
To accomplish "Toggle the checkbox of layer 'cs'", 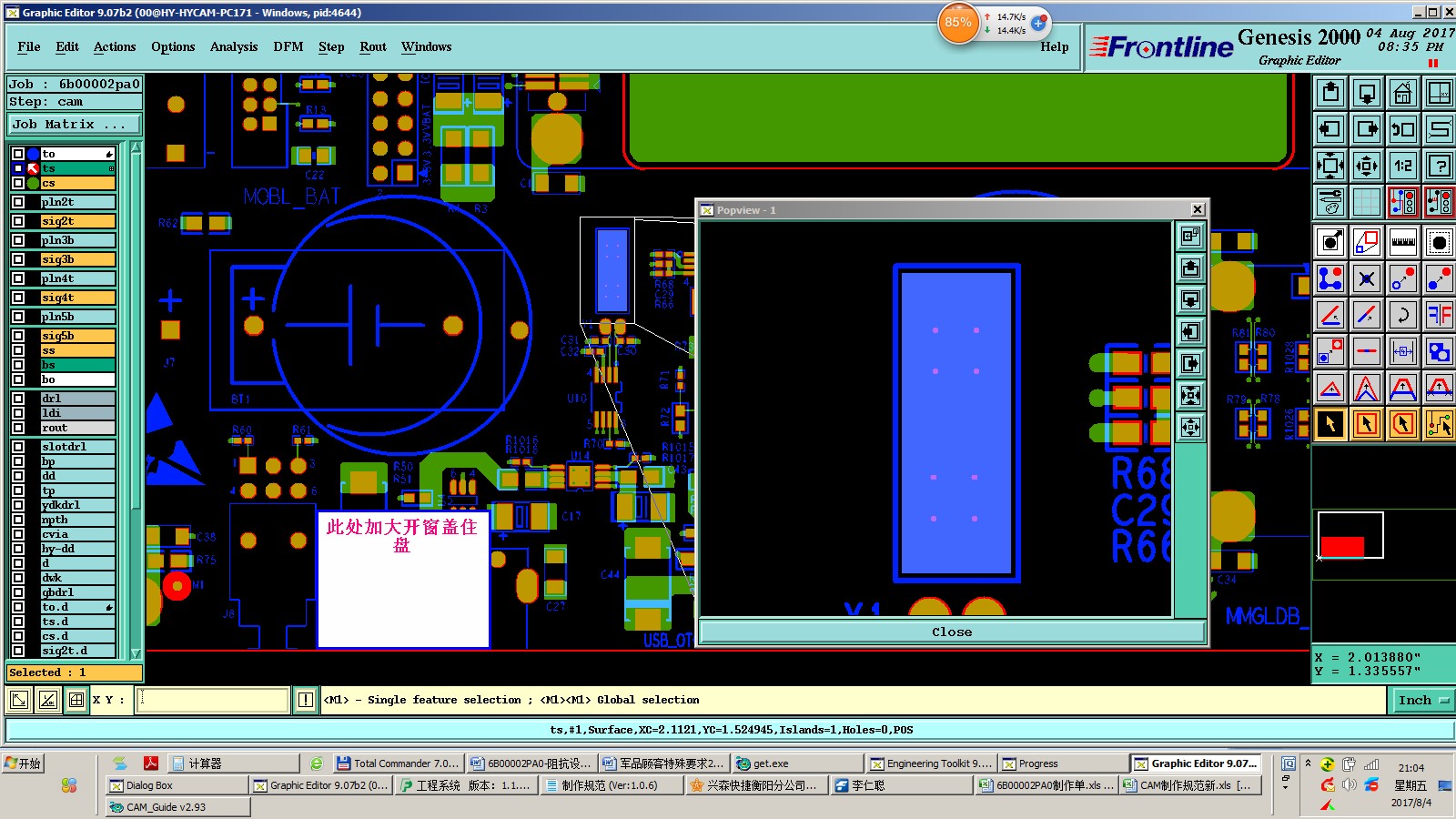I will tap(17, 183).
